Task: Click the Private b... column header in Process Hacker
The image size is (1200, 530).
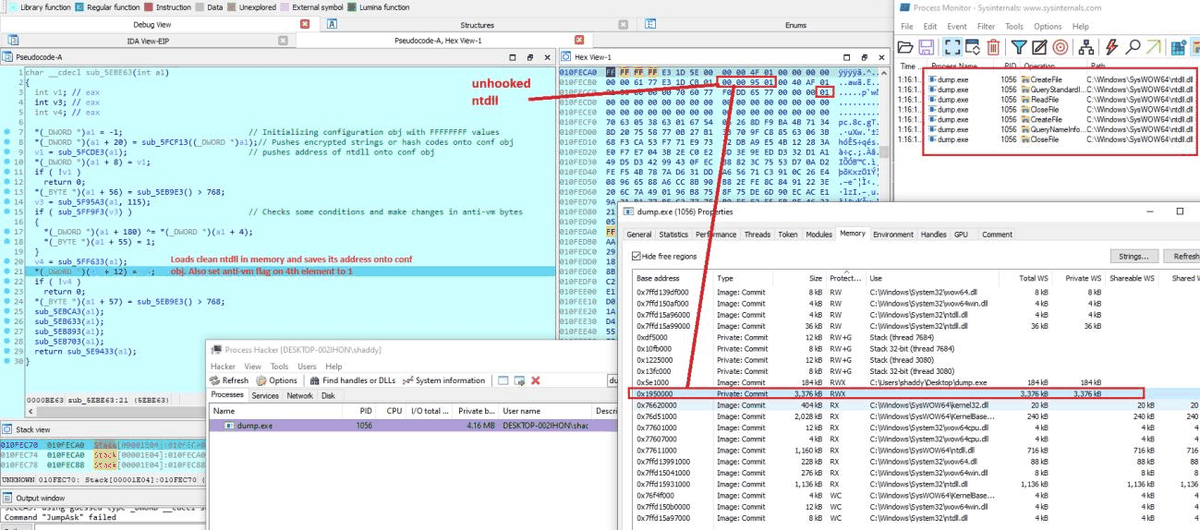Action: click(x=476, y=411)
